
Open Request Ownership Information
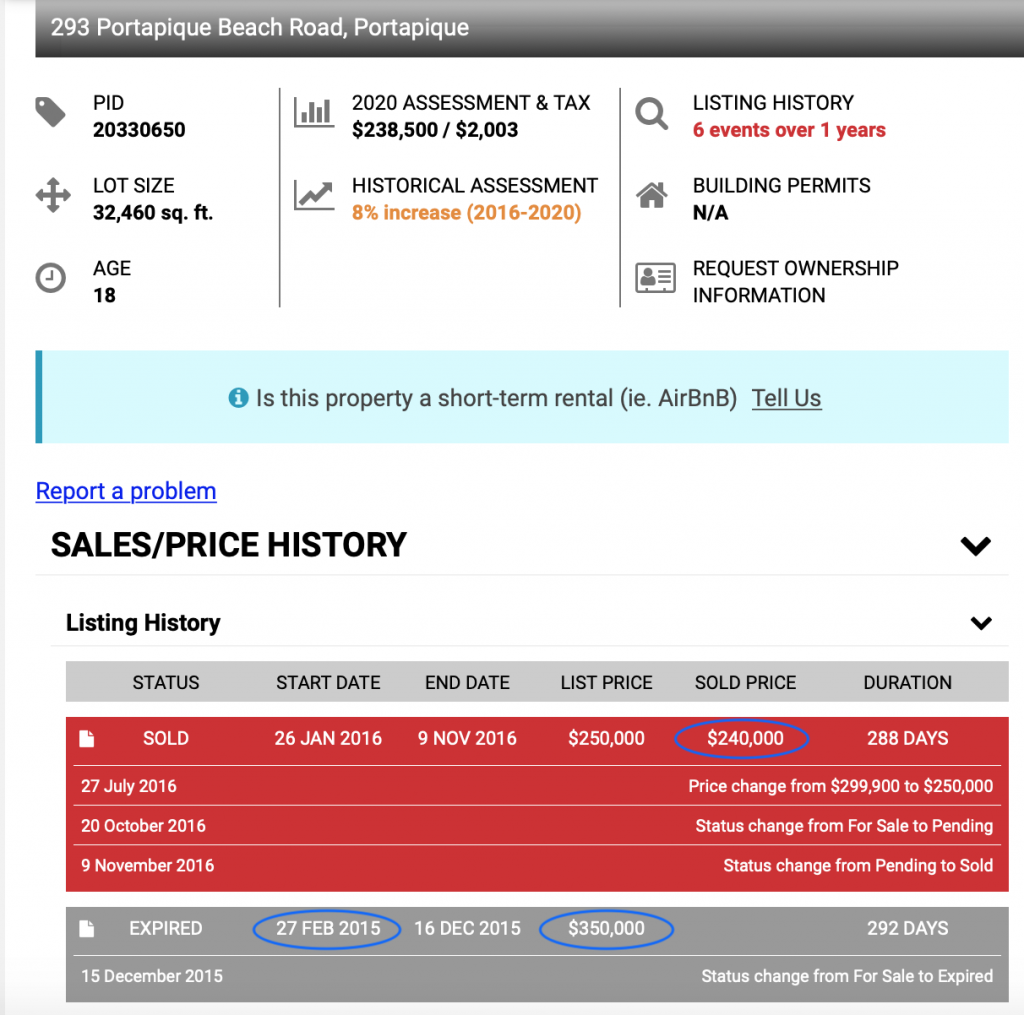tap(795, 282)
